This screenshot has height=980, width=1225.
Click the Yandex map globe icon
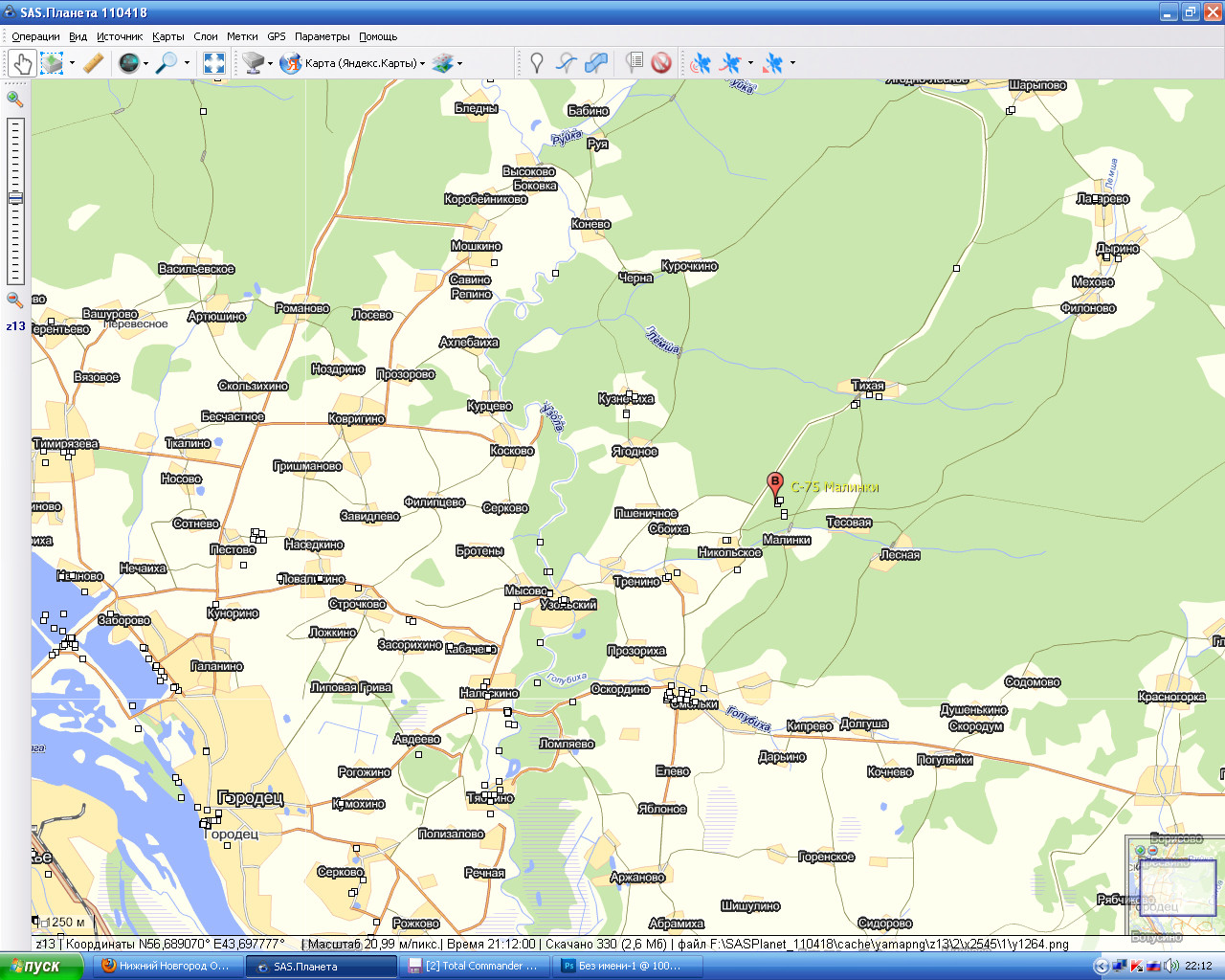(x=291, y=63)
